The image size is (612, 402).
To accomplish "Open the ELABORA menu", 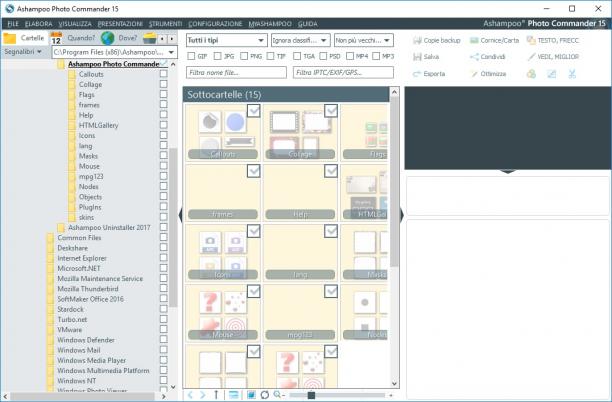I will [x=38, y=24].
